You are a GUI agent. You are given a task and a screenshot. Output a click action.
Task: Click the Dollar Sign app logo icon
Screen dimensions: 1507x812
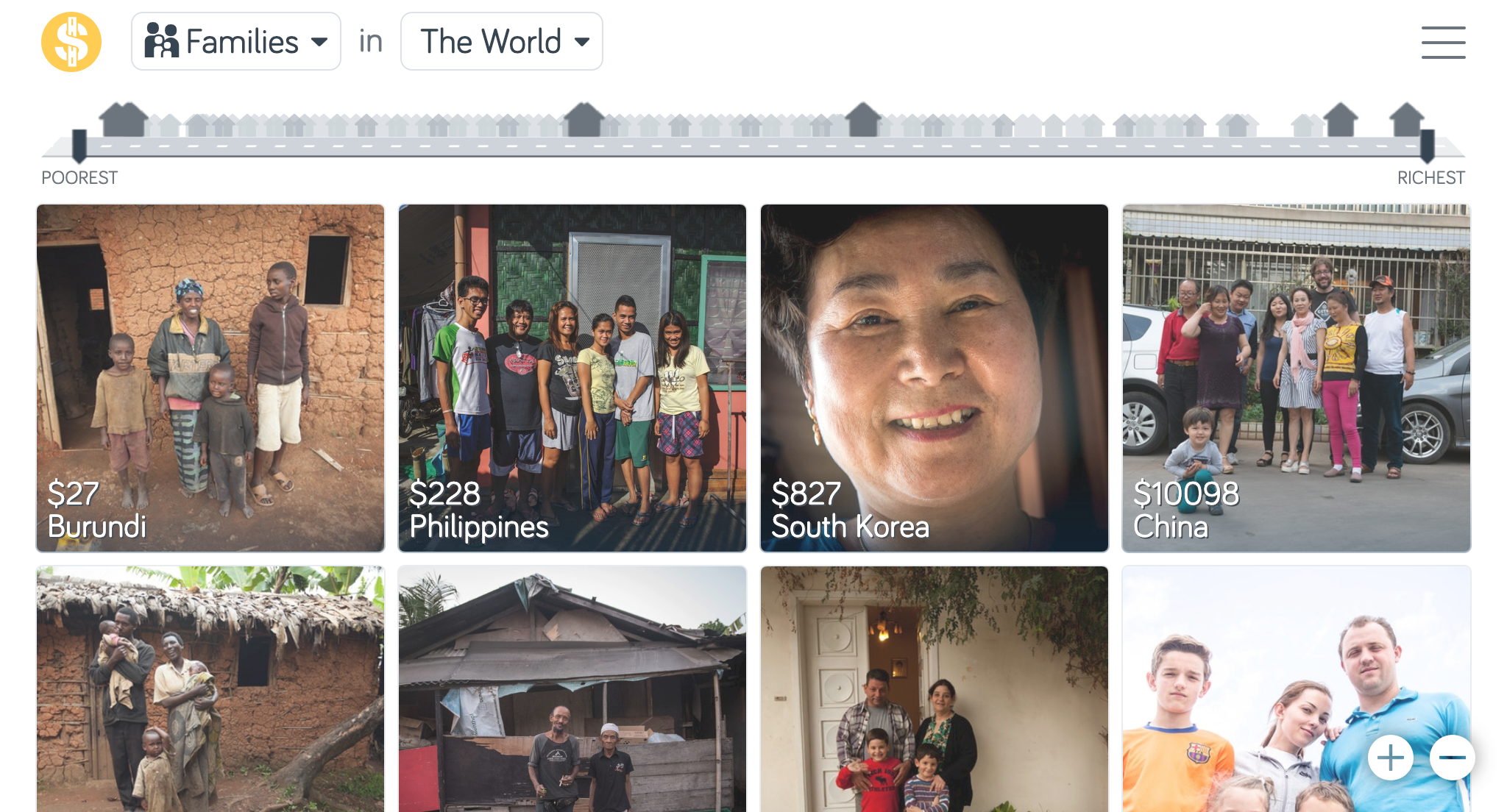(x=71, y=41)
